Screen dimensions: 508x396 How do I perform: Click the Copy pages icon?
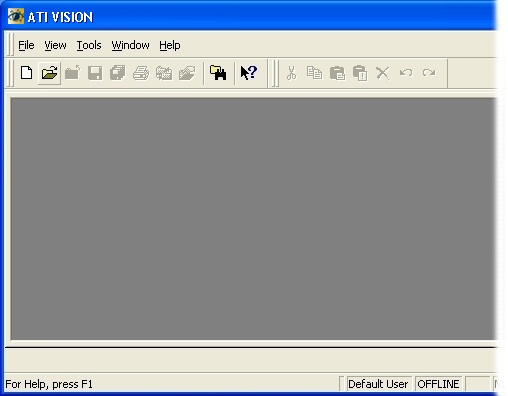point(314,73)
